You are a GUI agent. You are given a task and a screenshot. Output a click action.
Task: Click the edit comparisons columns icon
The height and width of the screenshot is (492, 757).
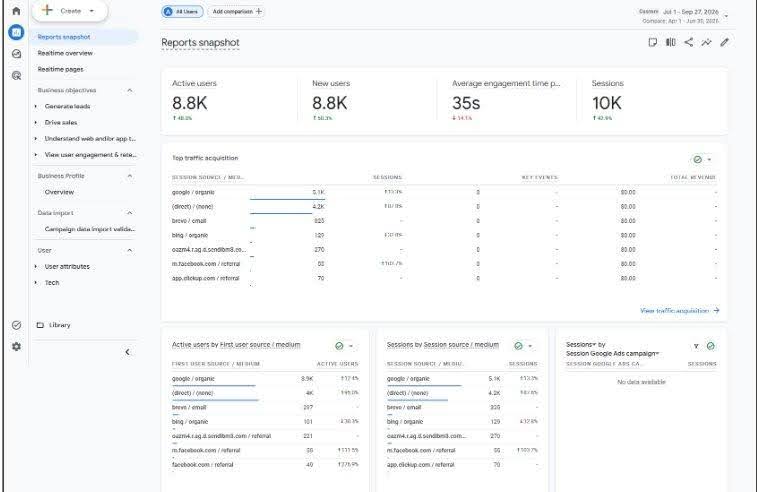[671, 42]
